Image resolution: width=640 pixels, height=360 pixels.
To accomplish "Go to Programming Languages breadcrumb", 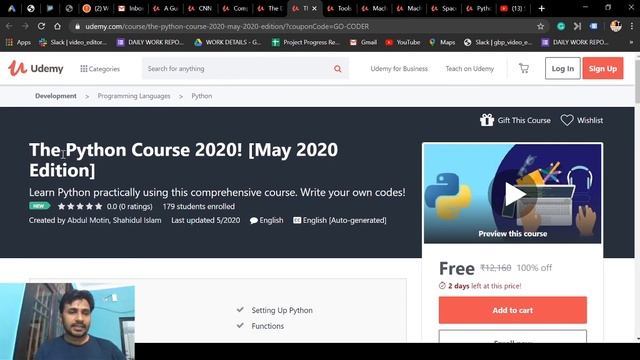I will pyautogui.click(x=134, y=96).
